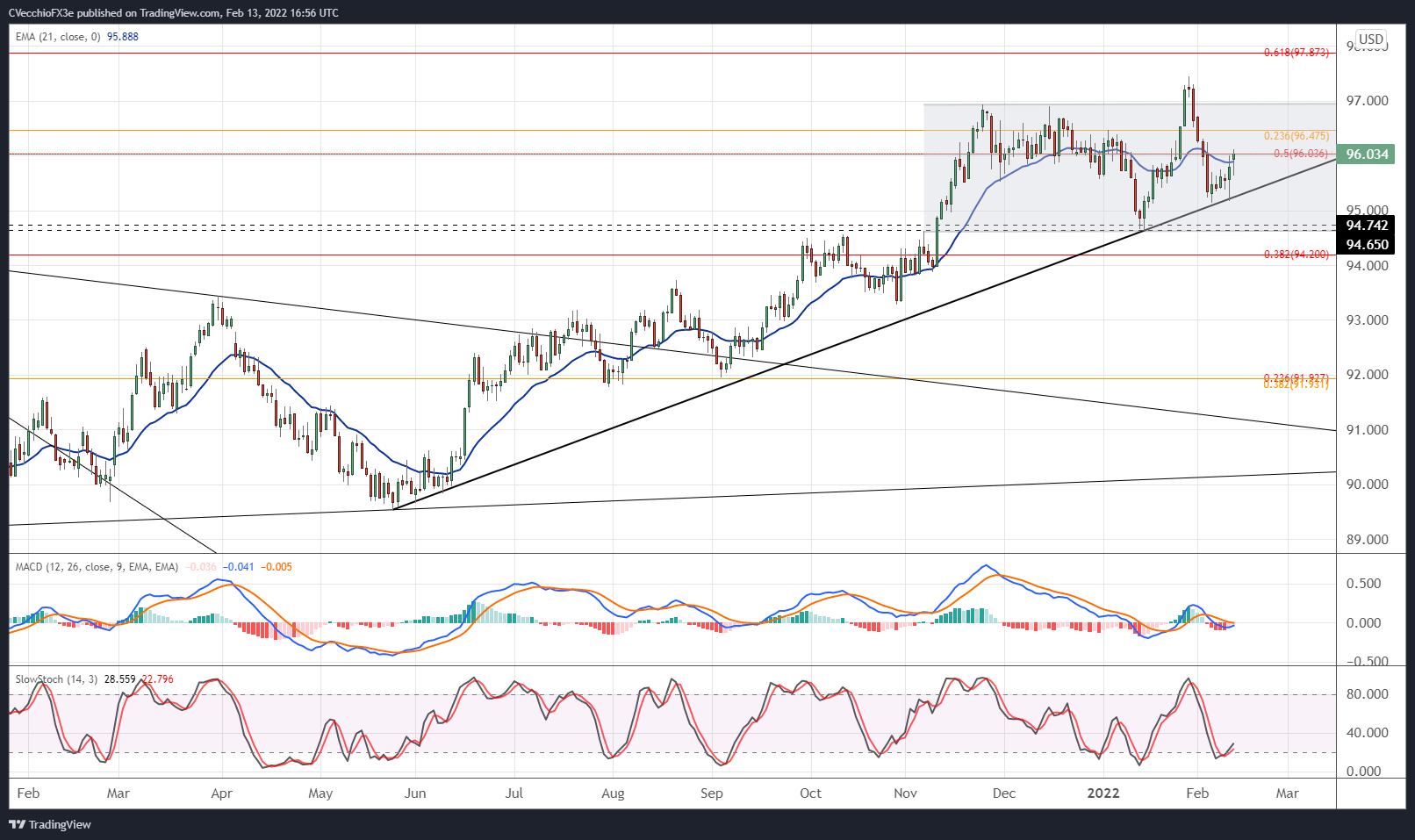1415x840 pixels.
Task: Click the 92.000 price axis label
Action: 1367,375
